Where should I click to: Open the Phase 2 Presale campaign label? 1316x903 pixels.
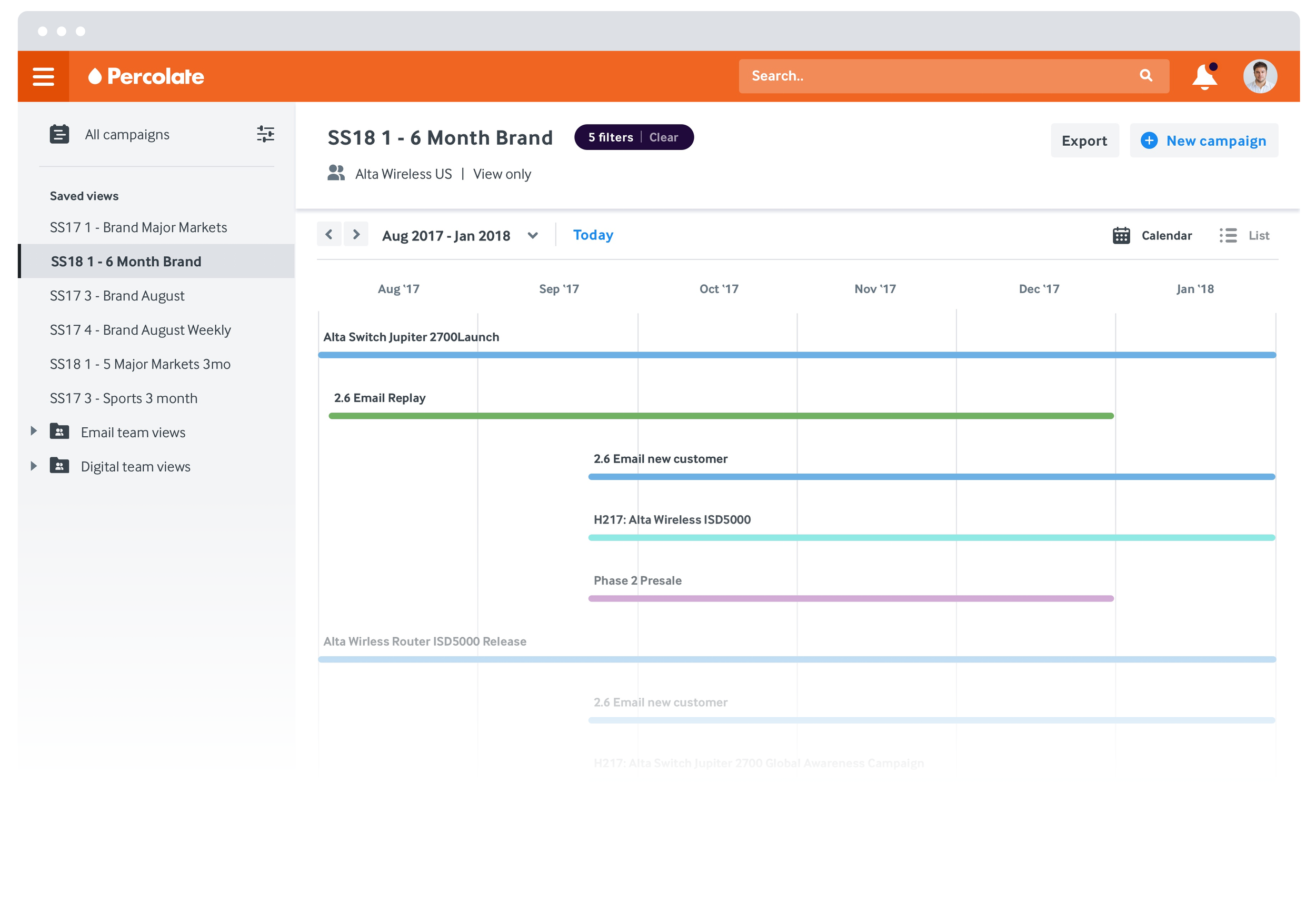(x=637, y=581)
